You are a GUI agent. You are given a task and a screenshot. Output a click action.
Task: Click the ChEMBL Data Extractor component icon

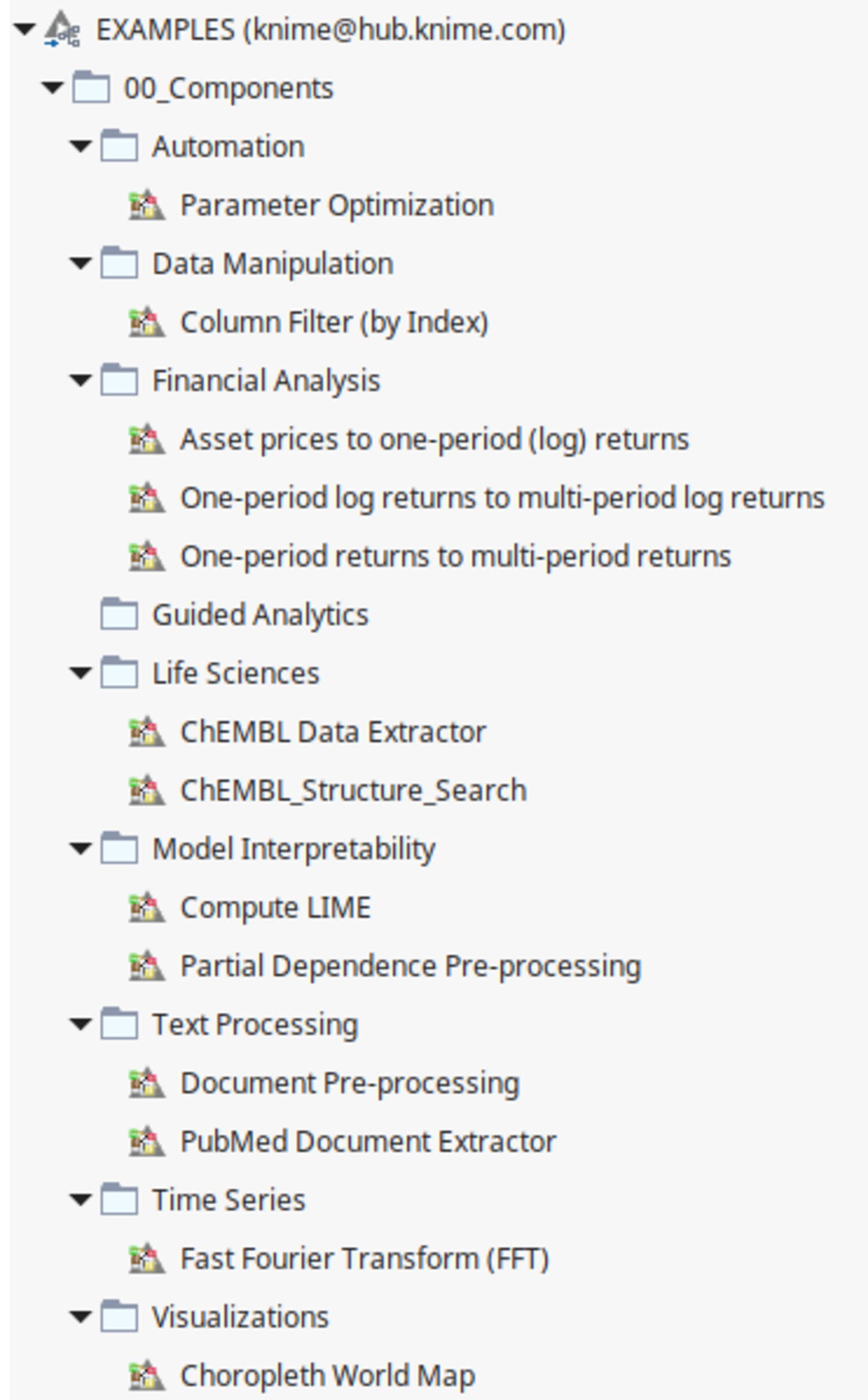pos(147,732)
